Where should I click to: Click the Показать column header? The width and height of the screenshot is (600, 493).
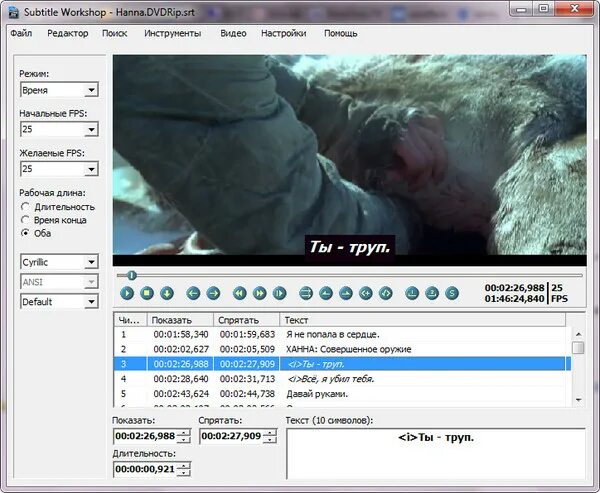[x=180, y=320]
